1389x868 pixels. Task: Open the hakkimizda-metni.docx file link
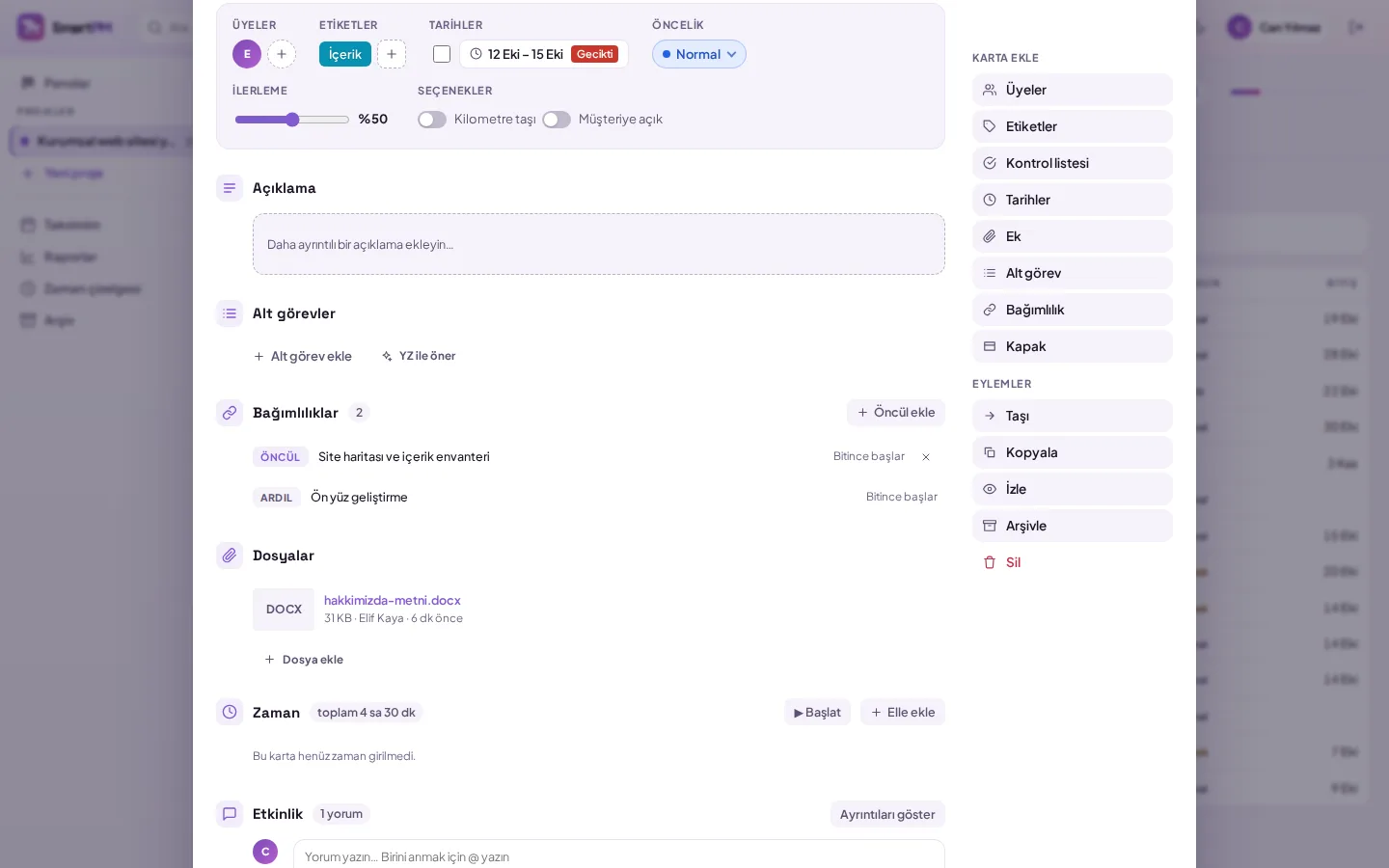point(393,600)
